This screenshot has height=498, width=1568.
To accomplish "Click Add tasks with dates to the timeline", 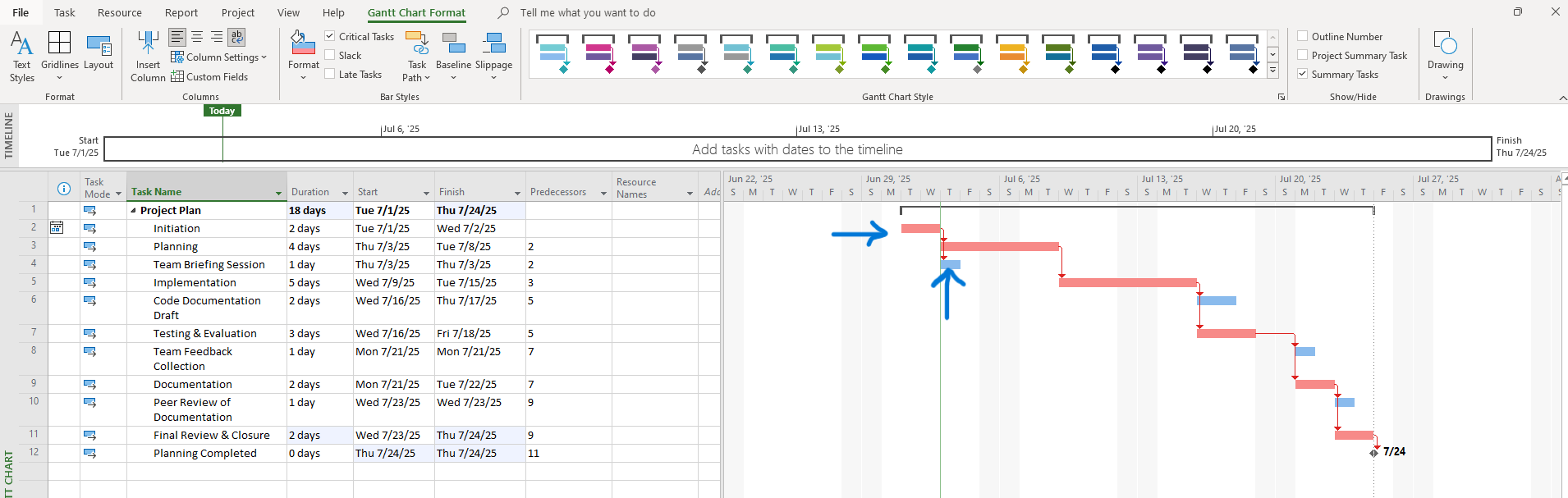I will pyautogui.click(x=797, y=149).
